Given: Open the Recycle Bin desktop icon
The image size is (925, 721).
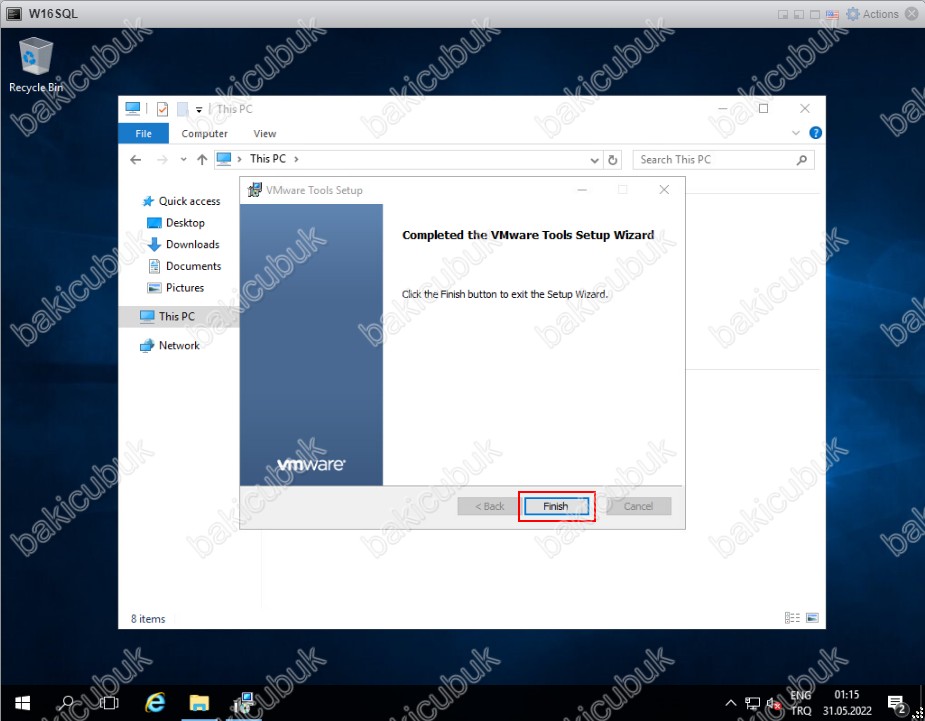Looking at the screenshot, I should point(35,65).
